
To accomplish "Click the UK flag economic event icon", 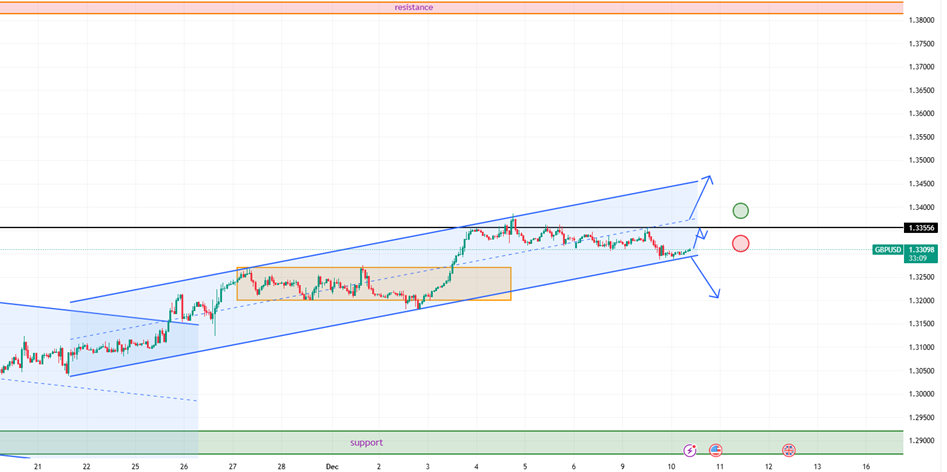I will coord(789,451).
